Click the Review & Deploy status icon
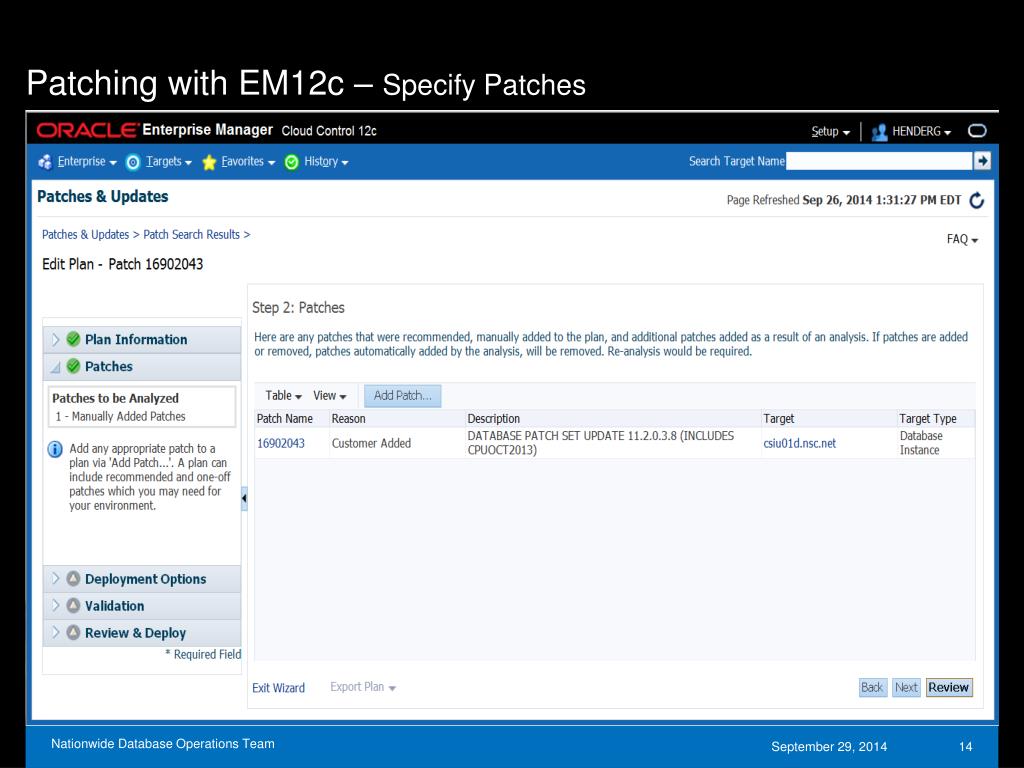 [x=74, y=632]
